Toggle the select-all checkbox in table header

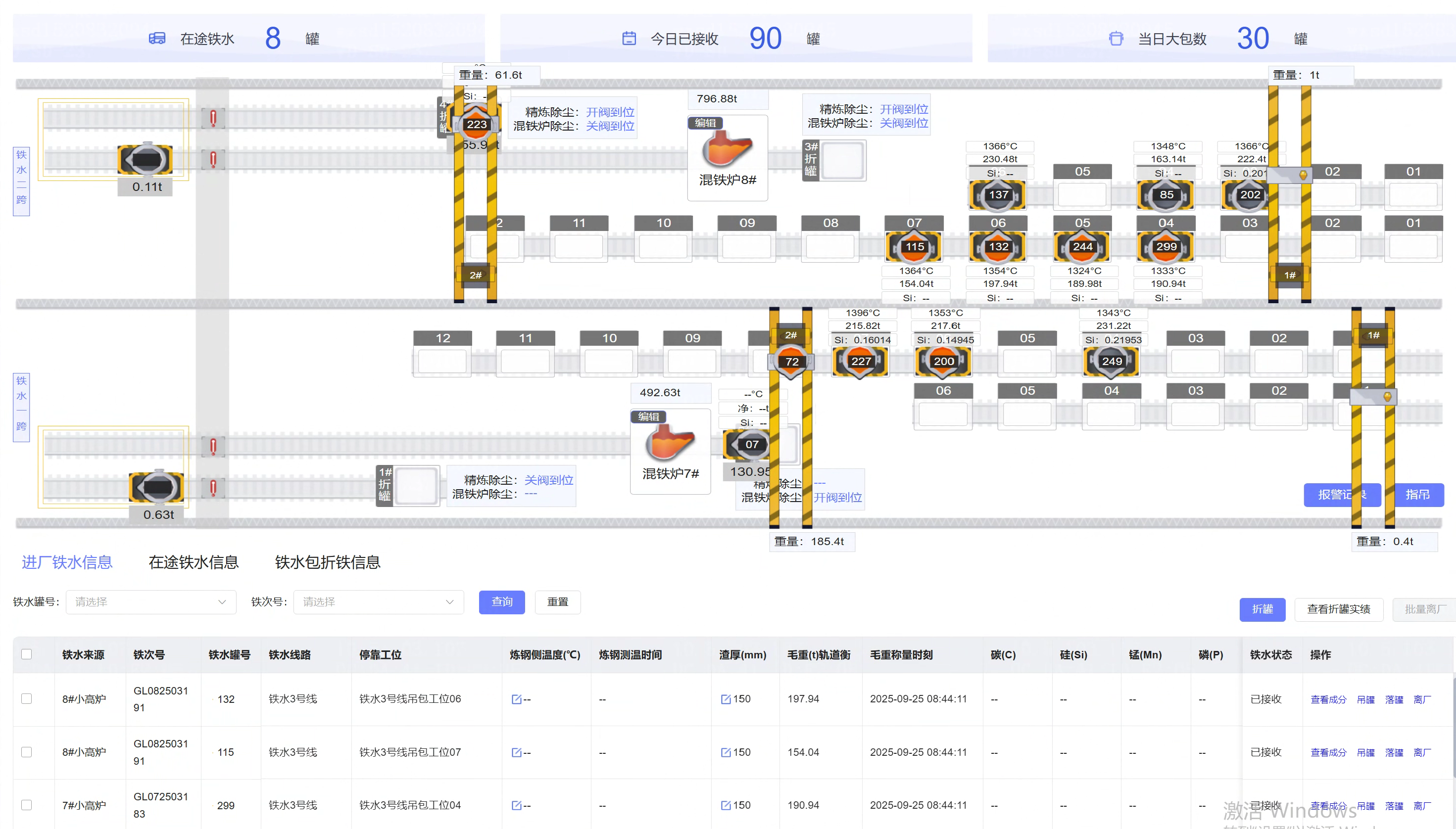click(26, 654)
